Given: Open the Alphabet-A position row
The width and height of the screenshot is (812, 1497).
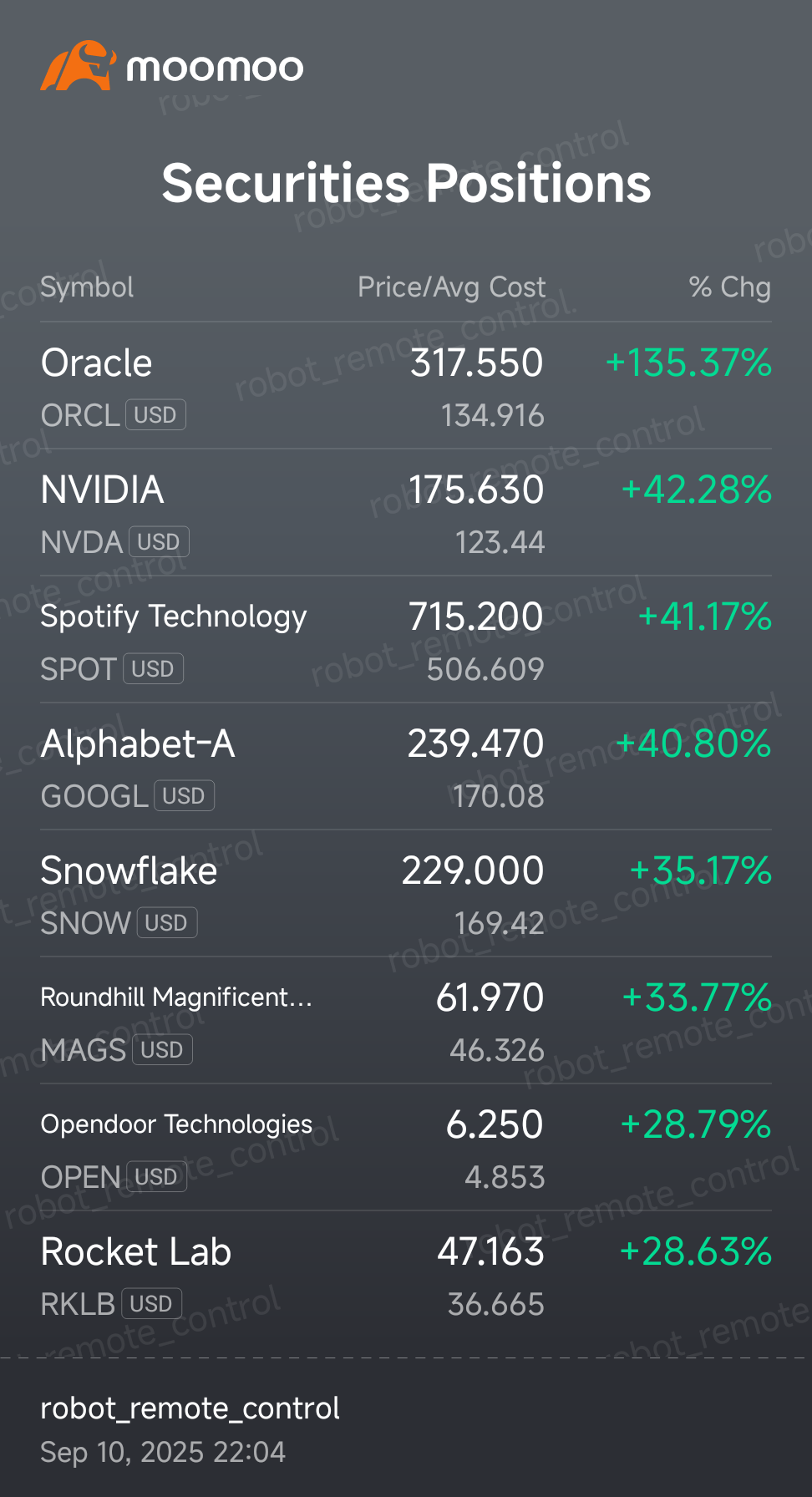Looking at the screenshot, I should [x=406, y=767].
